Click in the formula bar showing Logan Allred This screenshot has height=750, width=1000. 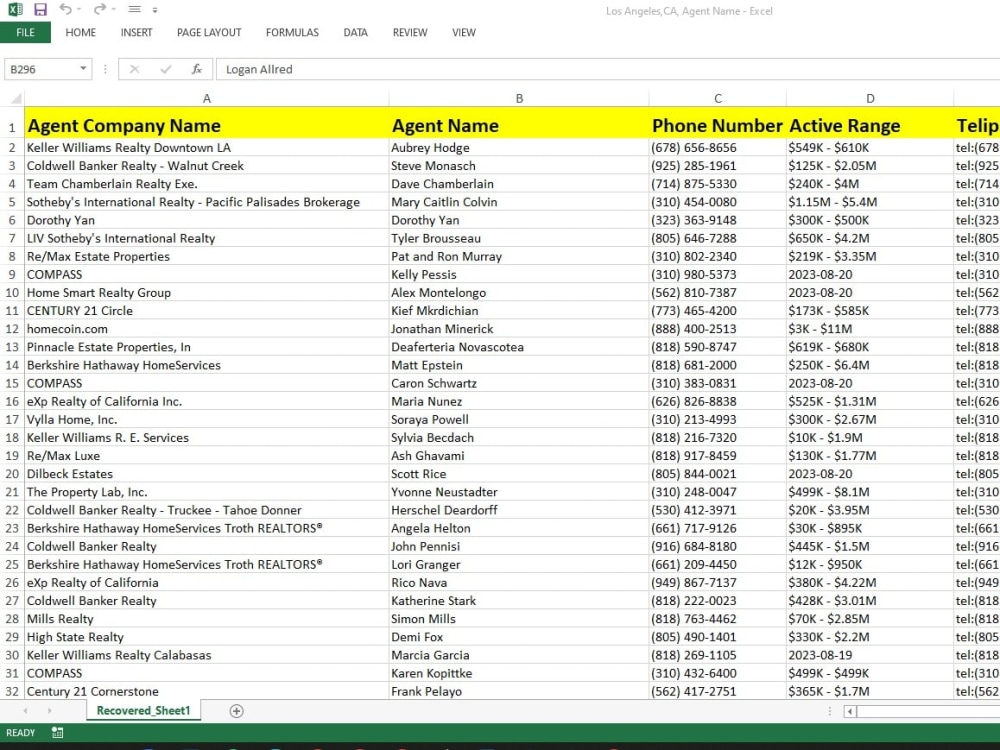[608, 69]
